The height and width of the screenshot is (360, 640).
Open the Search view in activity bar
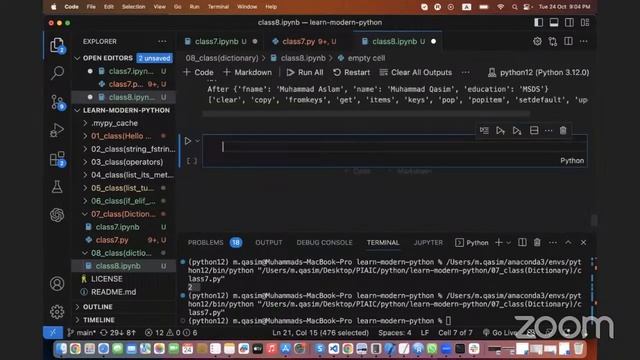coord(57,73)
